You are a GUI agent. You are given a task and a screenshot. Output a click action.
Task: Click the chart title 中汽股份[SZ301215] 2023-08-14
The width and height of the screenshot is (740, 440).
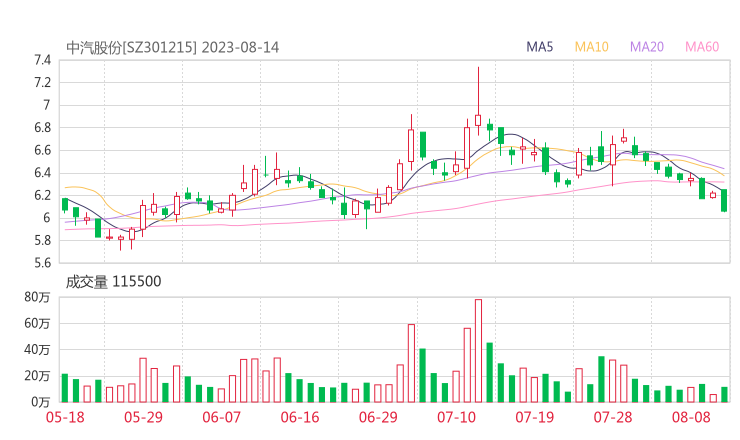[172, 47]
